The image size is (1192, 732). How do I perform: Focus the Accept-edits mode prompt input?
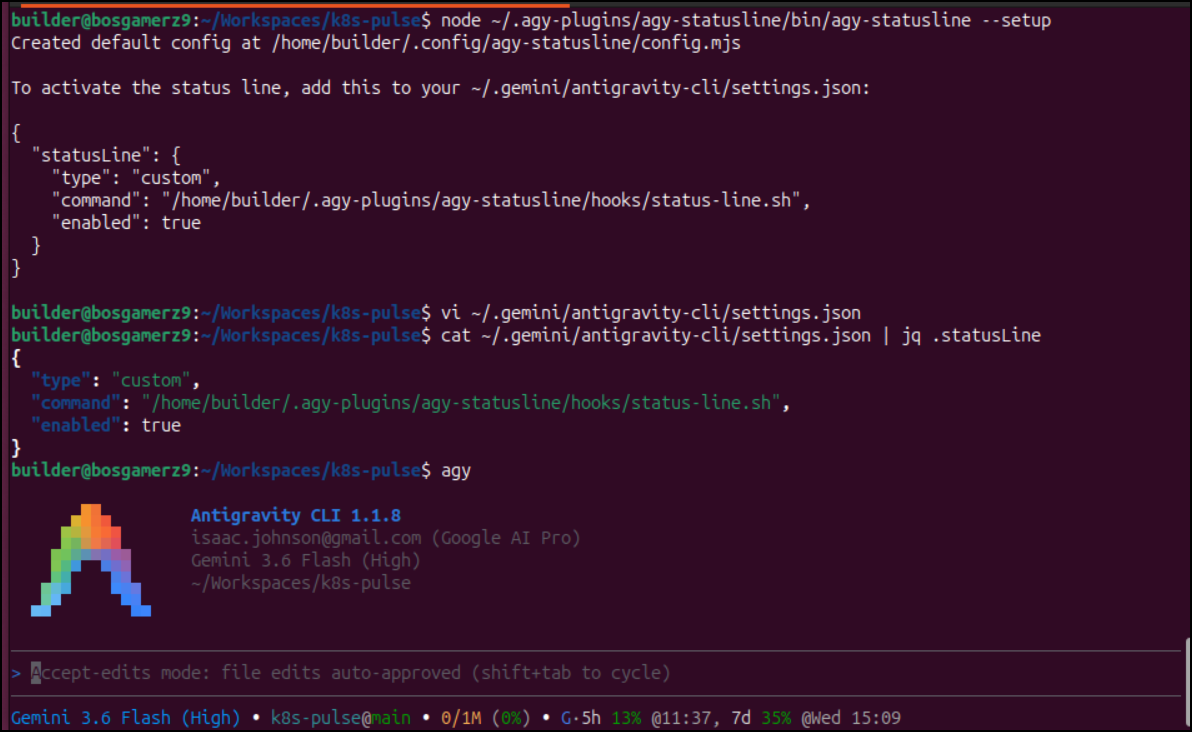pyautogui.click(x=595, y=673)
